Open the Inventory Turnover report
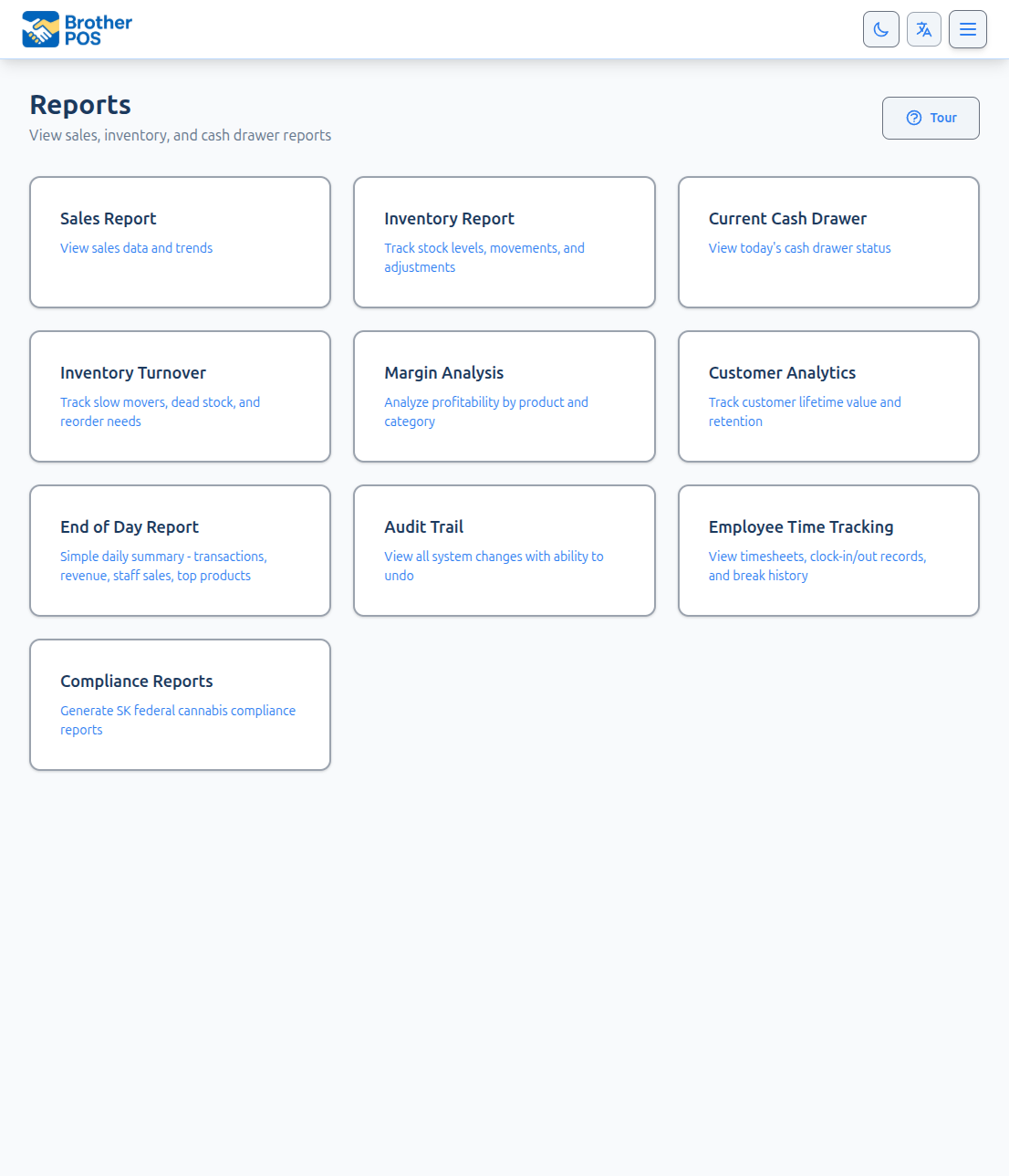Screen dimensions: 1009x1176 (180, 396)
